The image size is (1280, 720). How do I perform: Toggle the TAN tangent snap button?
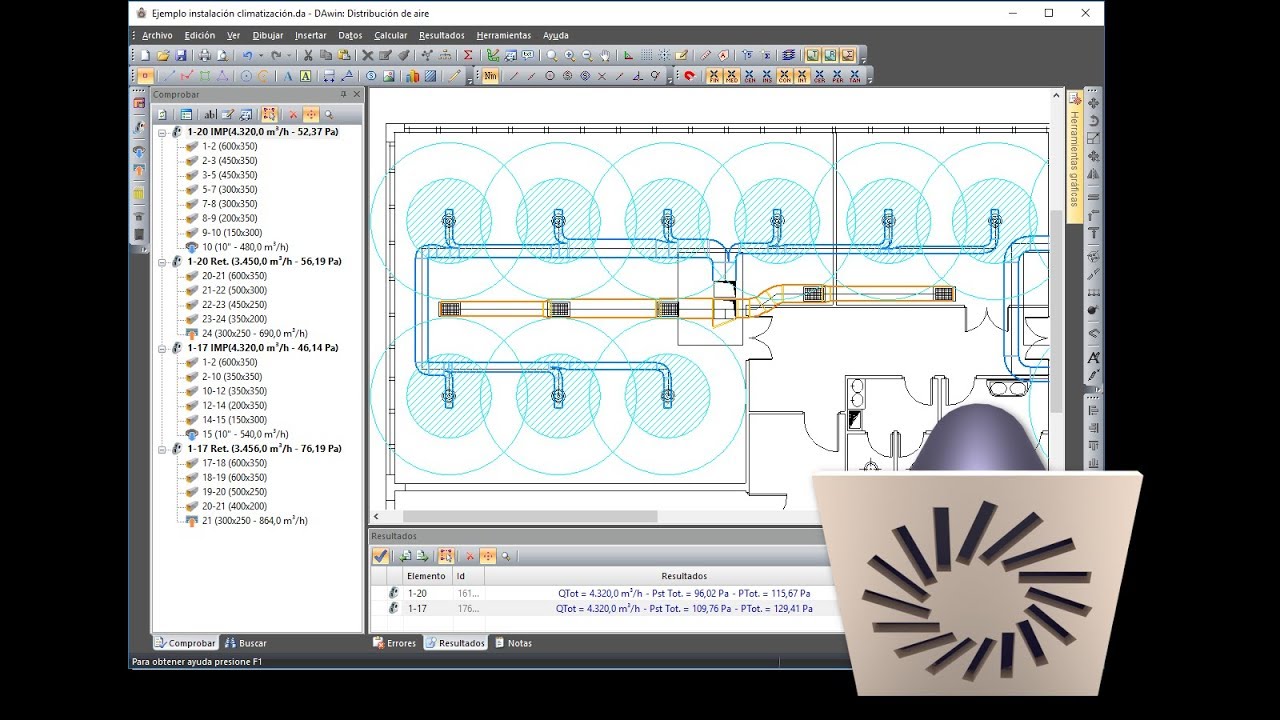[855, 75]
